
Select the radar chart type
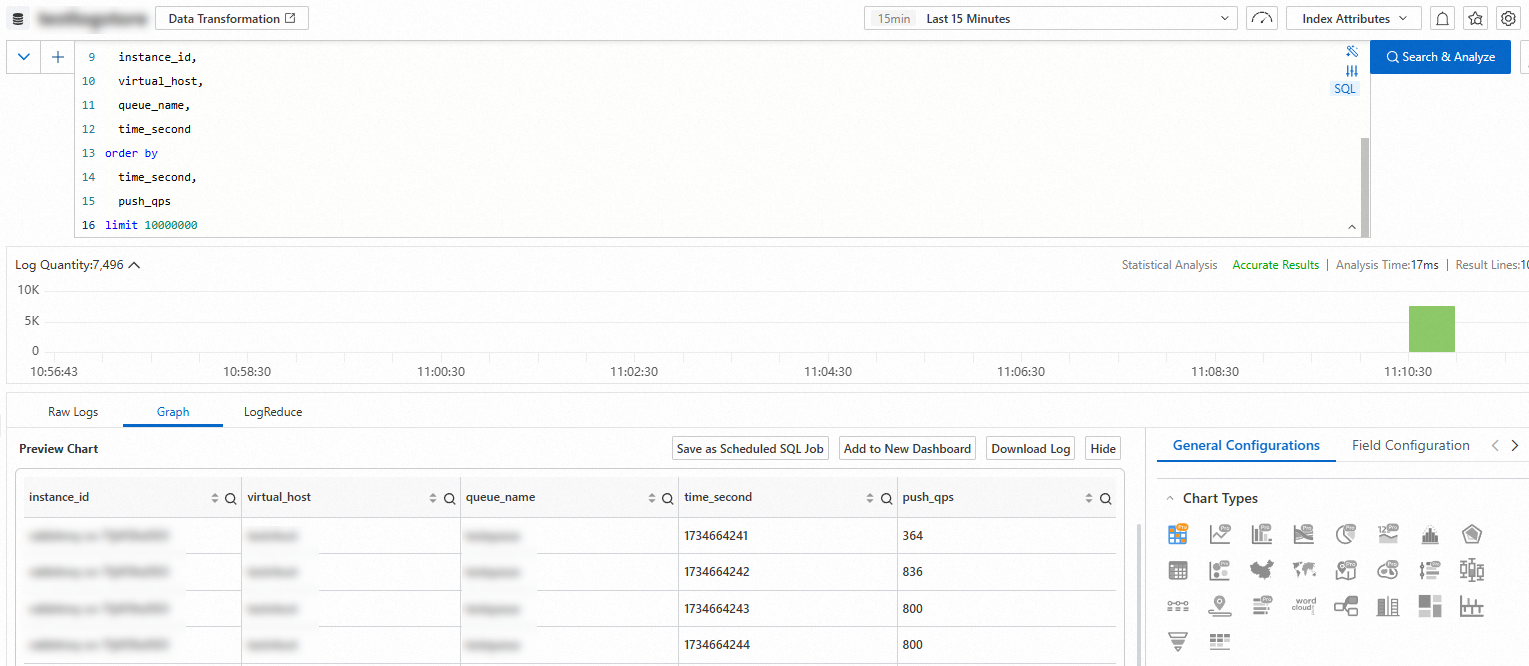(x=1471, y=535)
